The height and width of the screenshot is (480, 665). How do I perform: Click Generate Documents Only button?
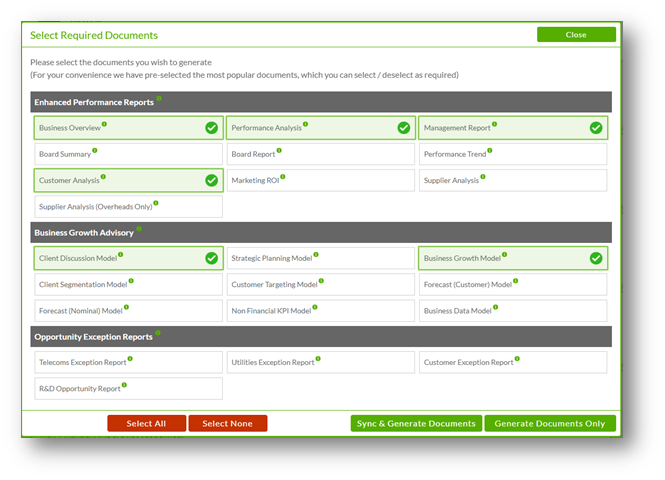point(549,423)
